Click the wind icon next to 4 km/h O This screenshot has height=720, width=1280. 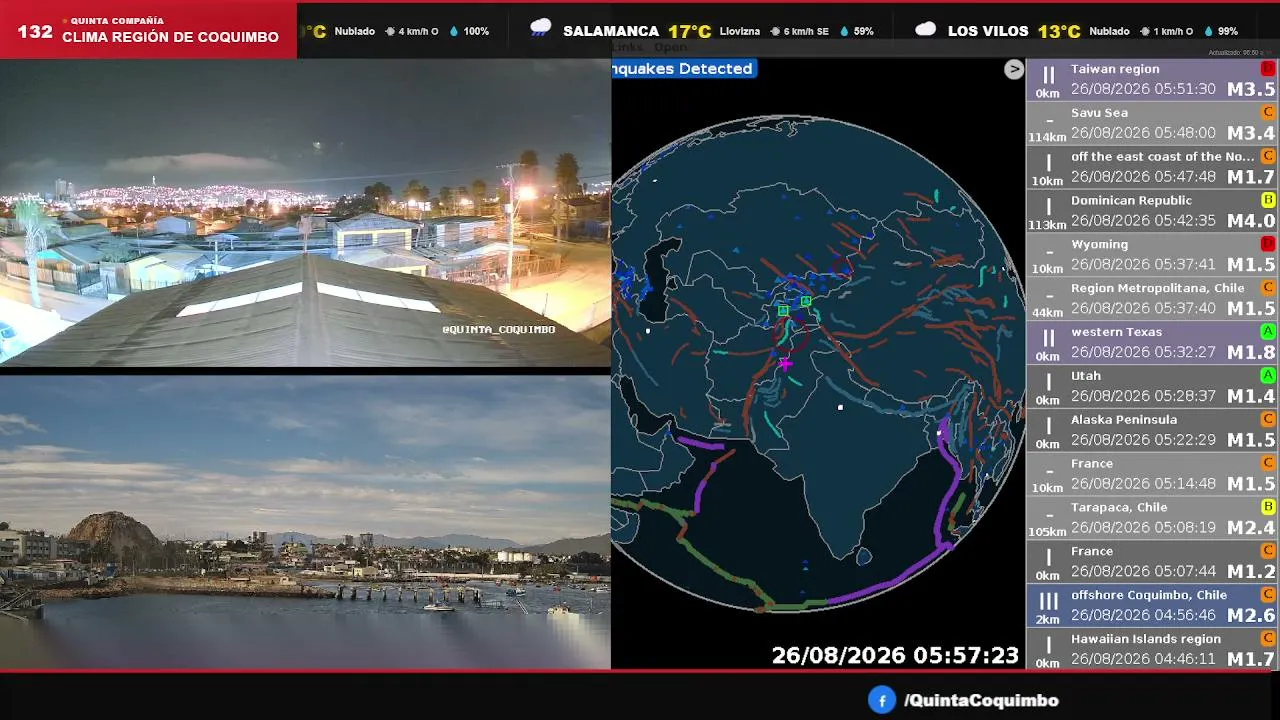390,31
